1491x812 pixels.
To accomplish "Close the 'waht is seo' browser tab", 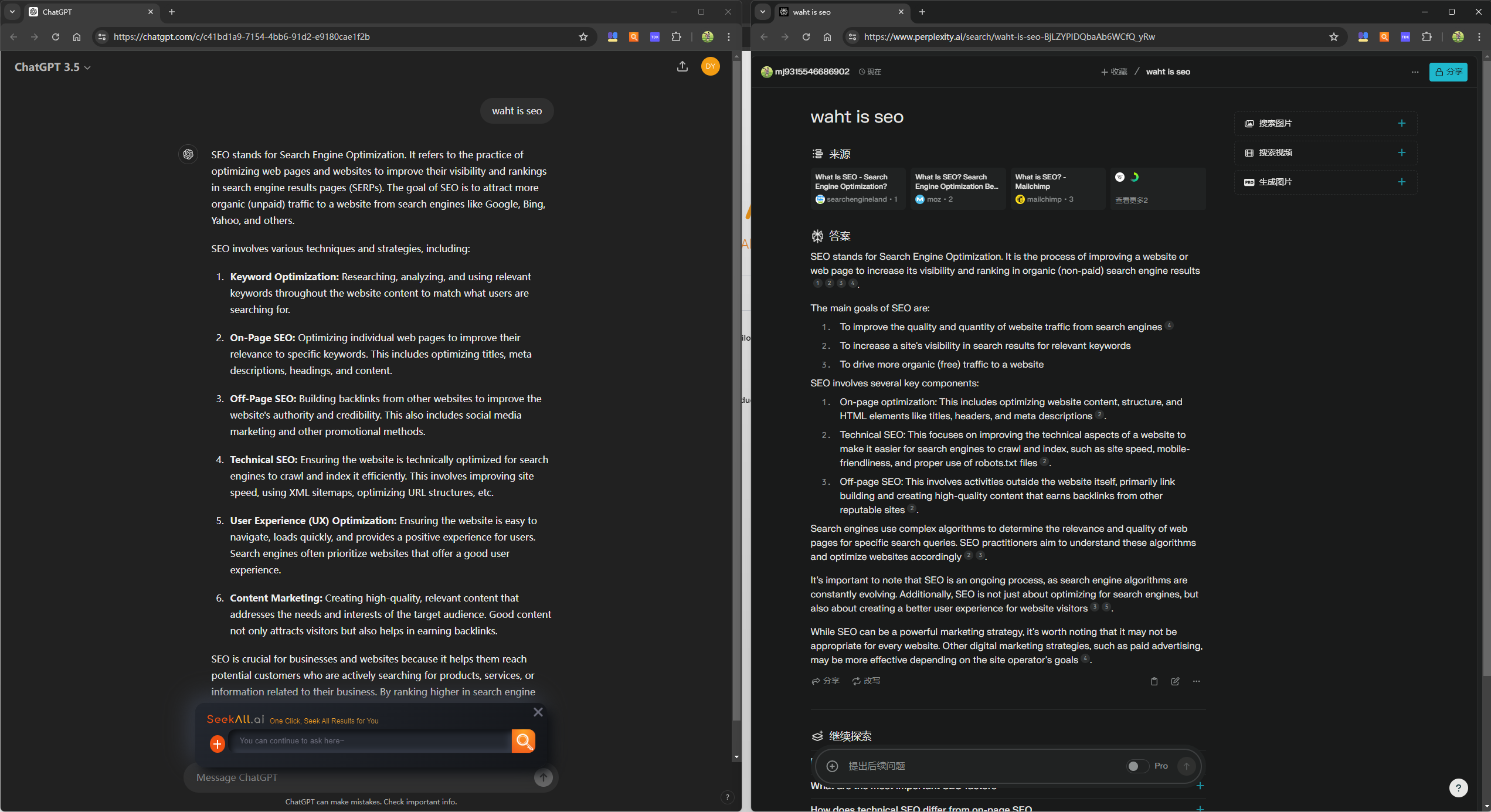I will point(901,12).
